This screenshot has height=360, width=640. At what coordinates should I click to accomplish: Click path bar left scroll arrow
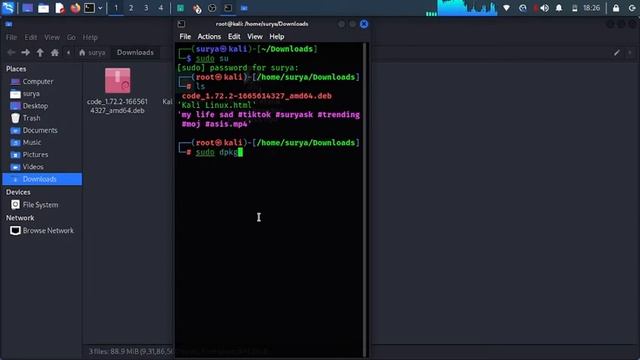tap(69, 52)
